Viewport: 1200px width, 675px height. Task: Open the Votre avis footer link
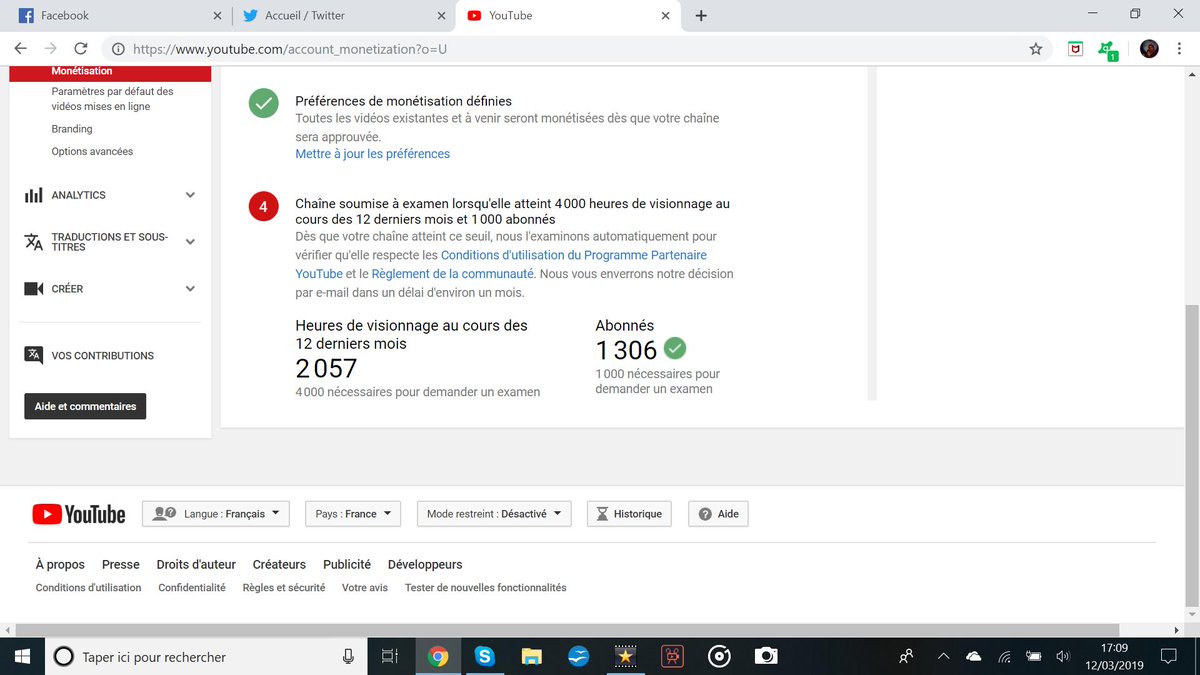click(365, 588)
